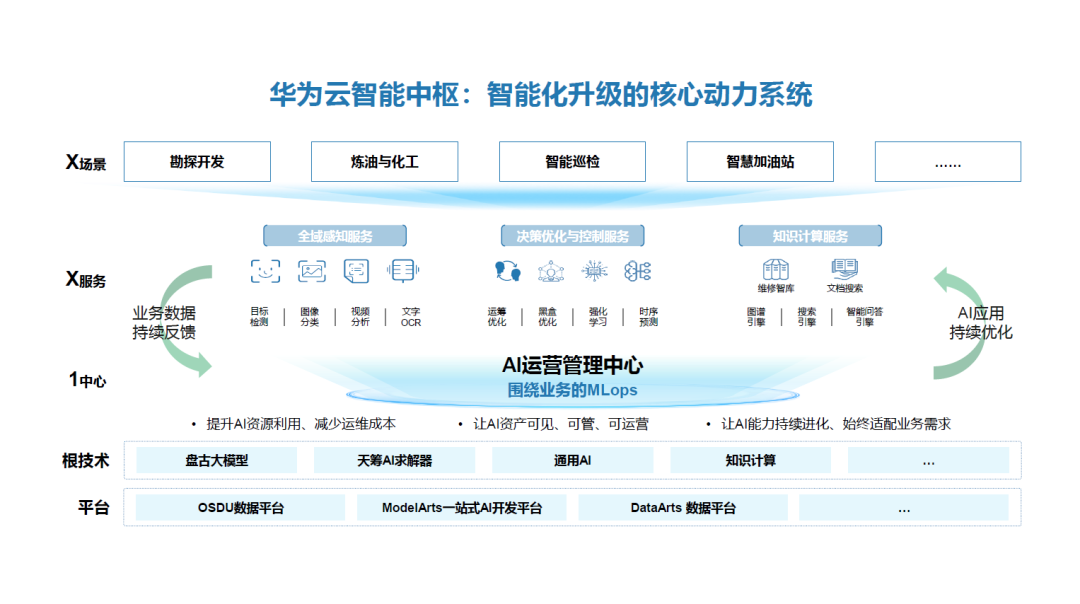
Task: Click the 维修智库 caption text
Action: tap(776, 288)
